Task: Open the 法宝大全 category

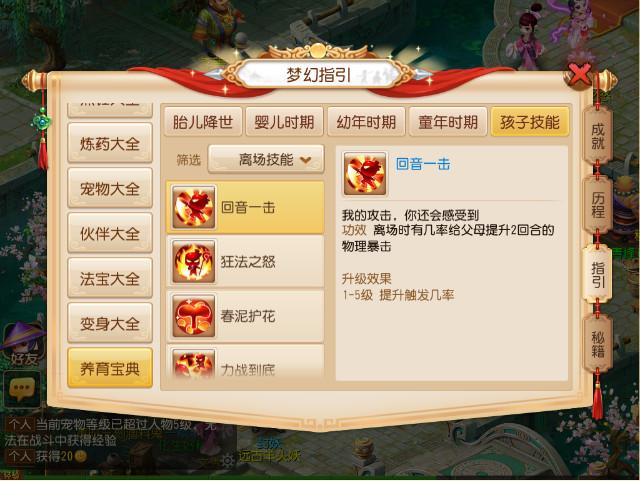Action: [110, 279]
